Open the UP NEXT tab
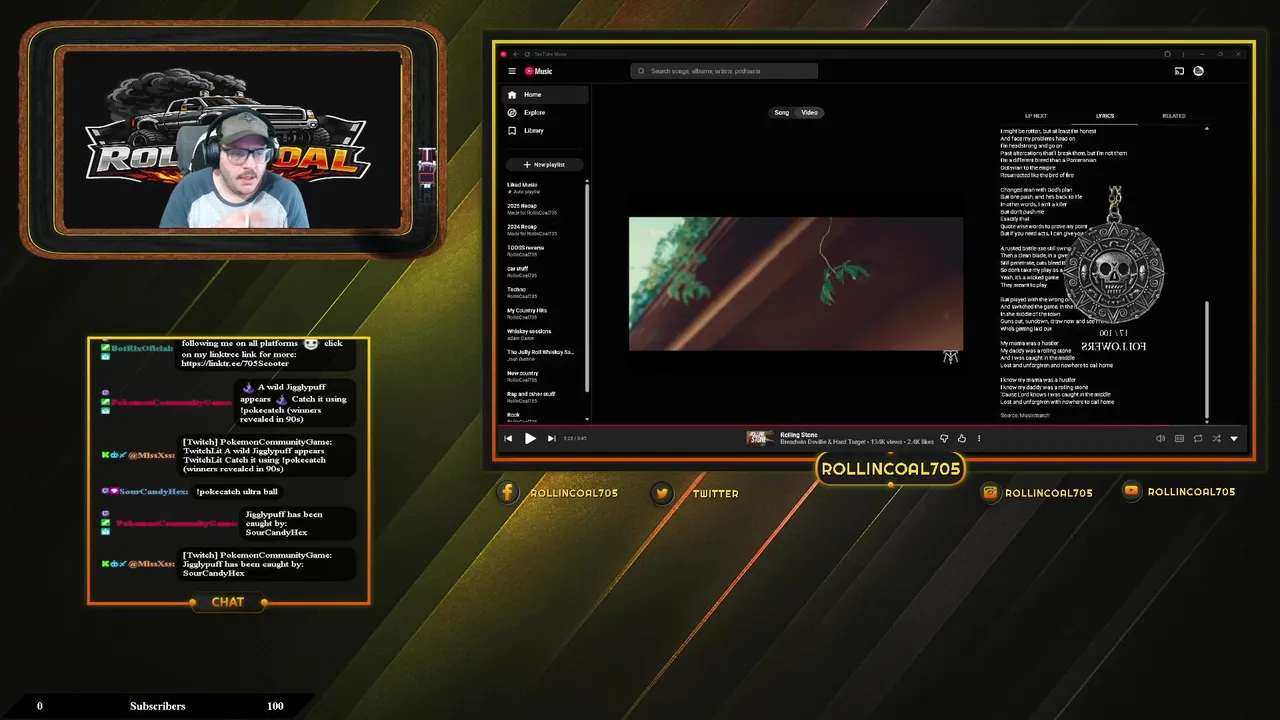The width and height of the screenshot is (1280, 720). tap(1036, 116)
